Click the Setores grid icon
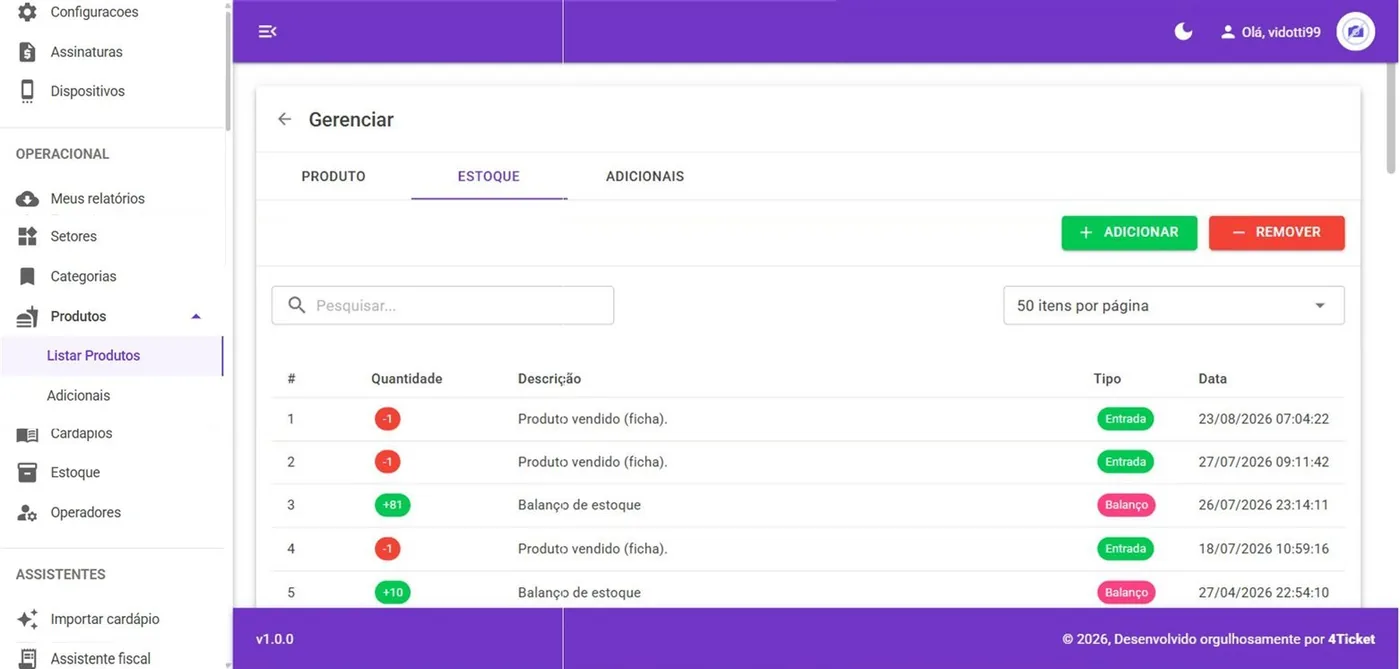 [28, 237]
